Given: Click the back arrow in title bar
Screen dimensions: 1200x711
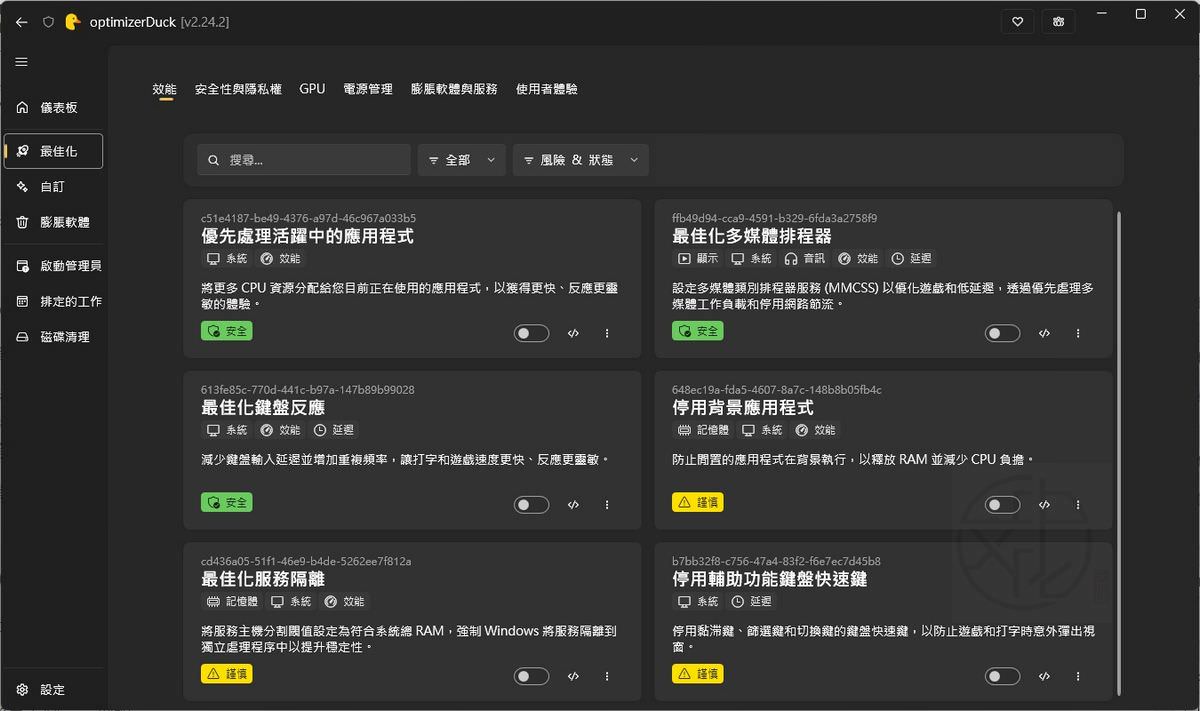Looking at the screenshot, I should pos(22,21).
